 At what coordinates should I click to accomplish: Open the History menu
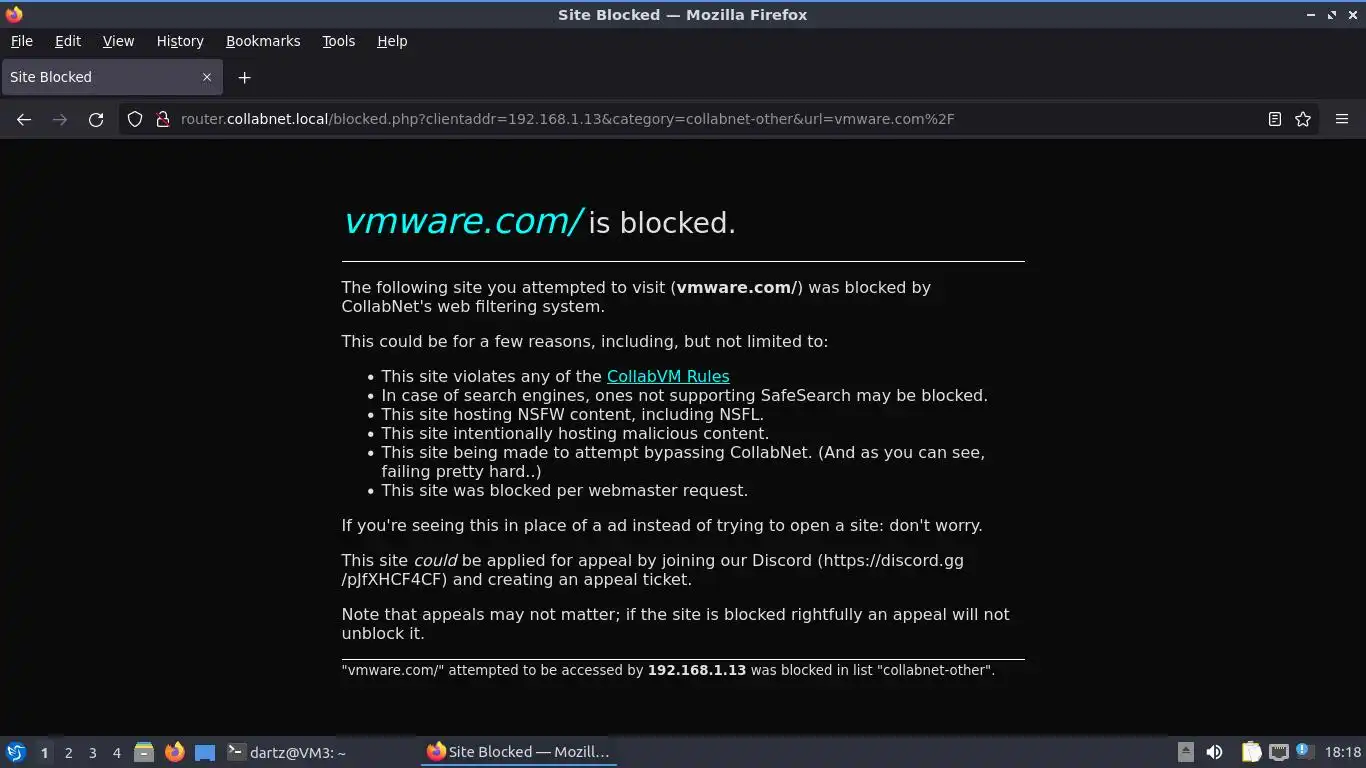180,41
